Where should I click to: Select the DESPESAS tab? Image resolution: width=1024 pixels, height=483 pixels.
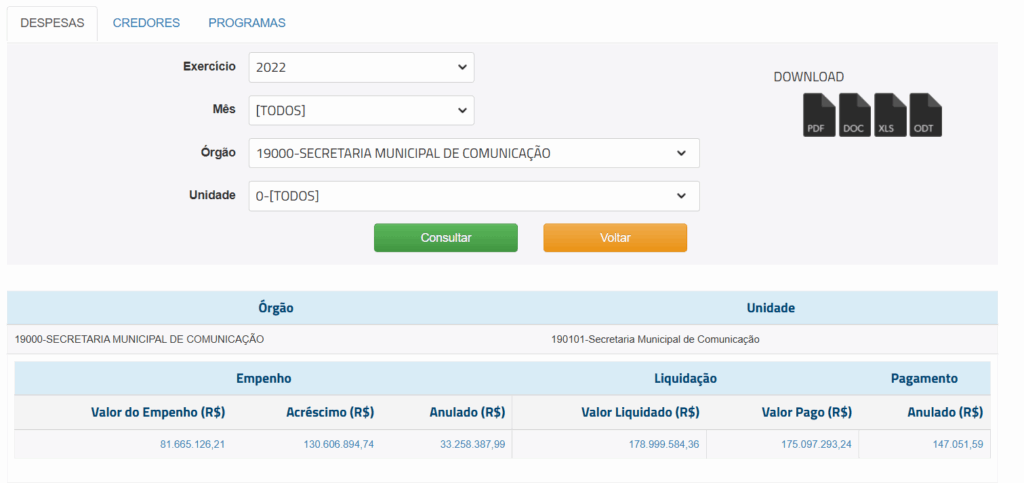point(52,22)
